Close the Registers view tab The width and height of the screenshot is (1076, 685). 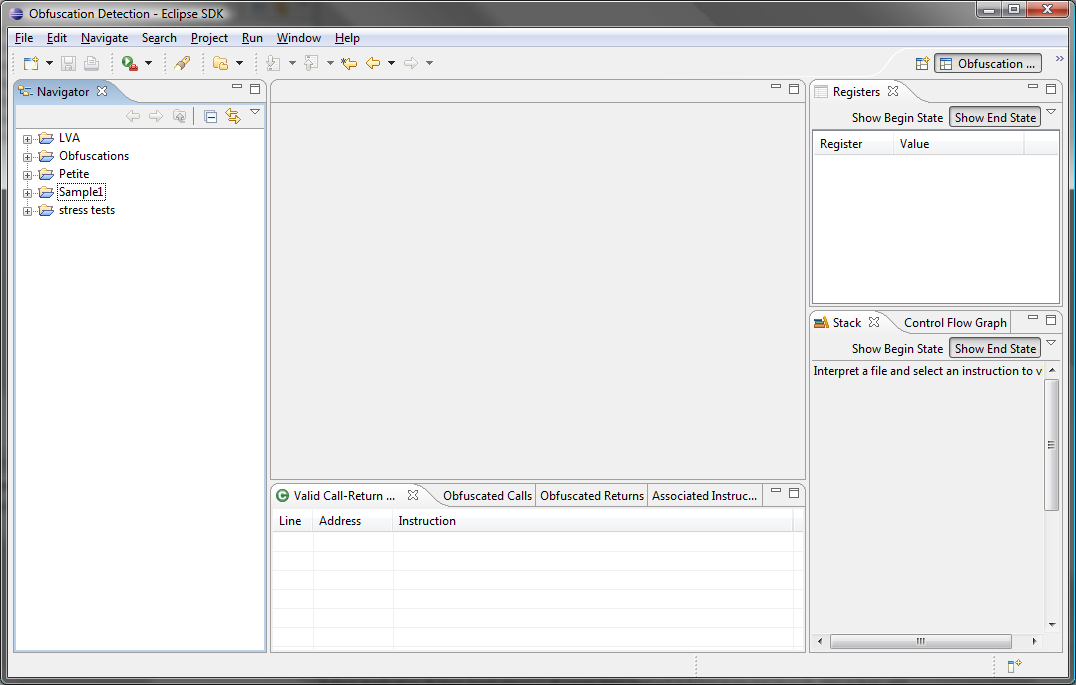[893, 91]
